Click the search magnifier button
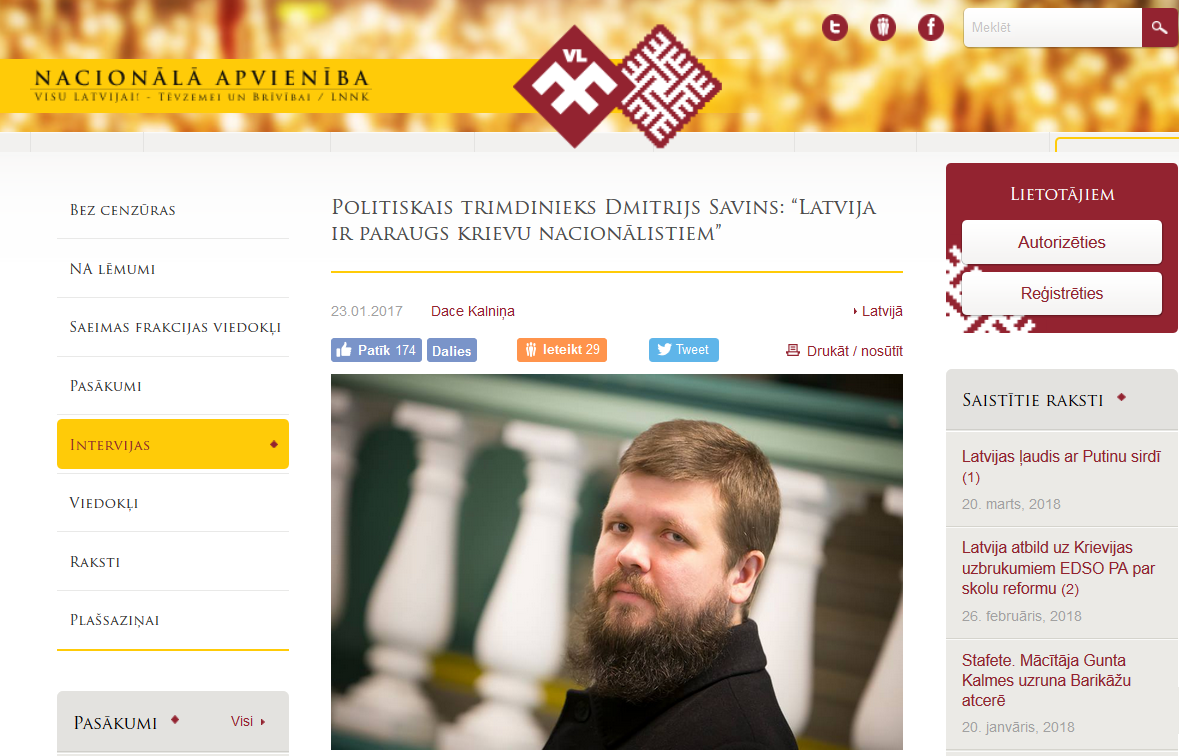 [x=1159, y=28]
